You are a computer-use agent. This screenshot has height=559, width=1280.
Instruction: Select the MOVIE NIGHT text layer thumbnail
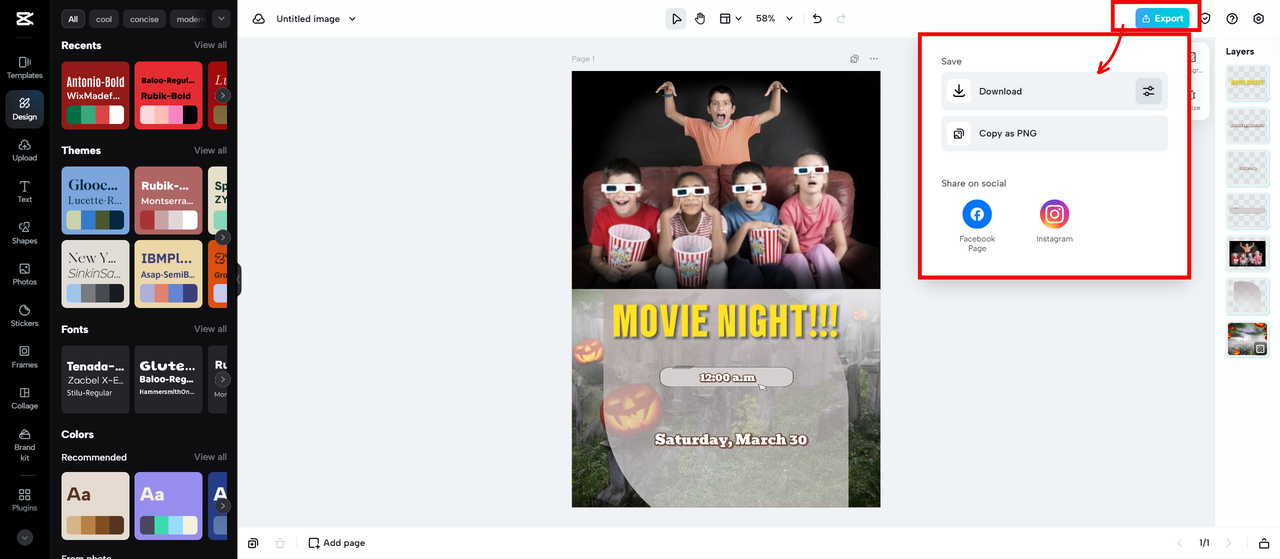(1247, 82)
